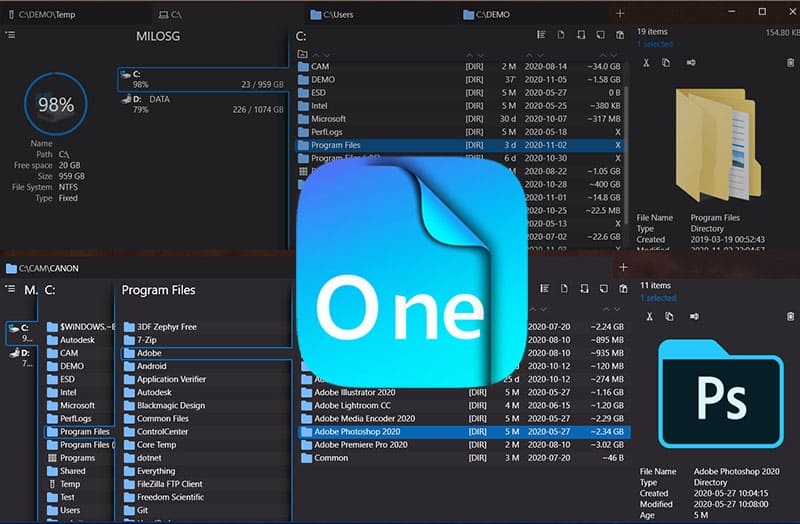Select the D: DATA drive
The image size is (800, 524).
click(x=203, y=104)
